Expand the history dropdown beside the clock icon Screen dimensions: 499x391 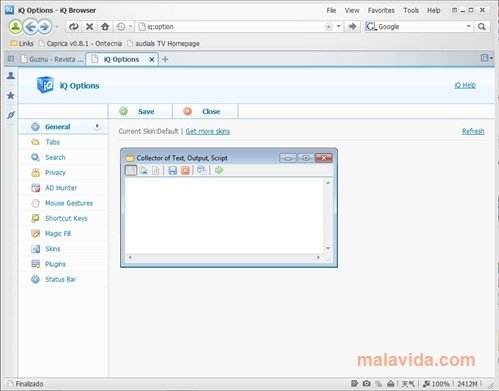click(x=130, y=26)
